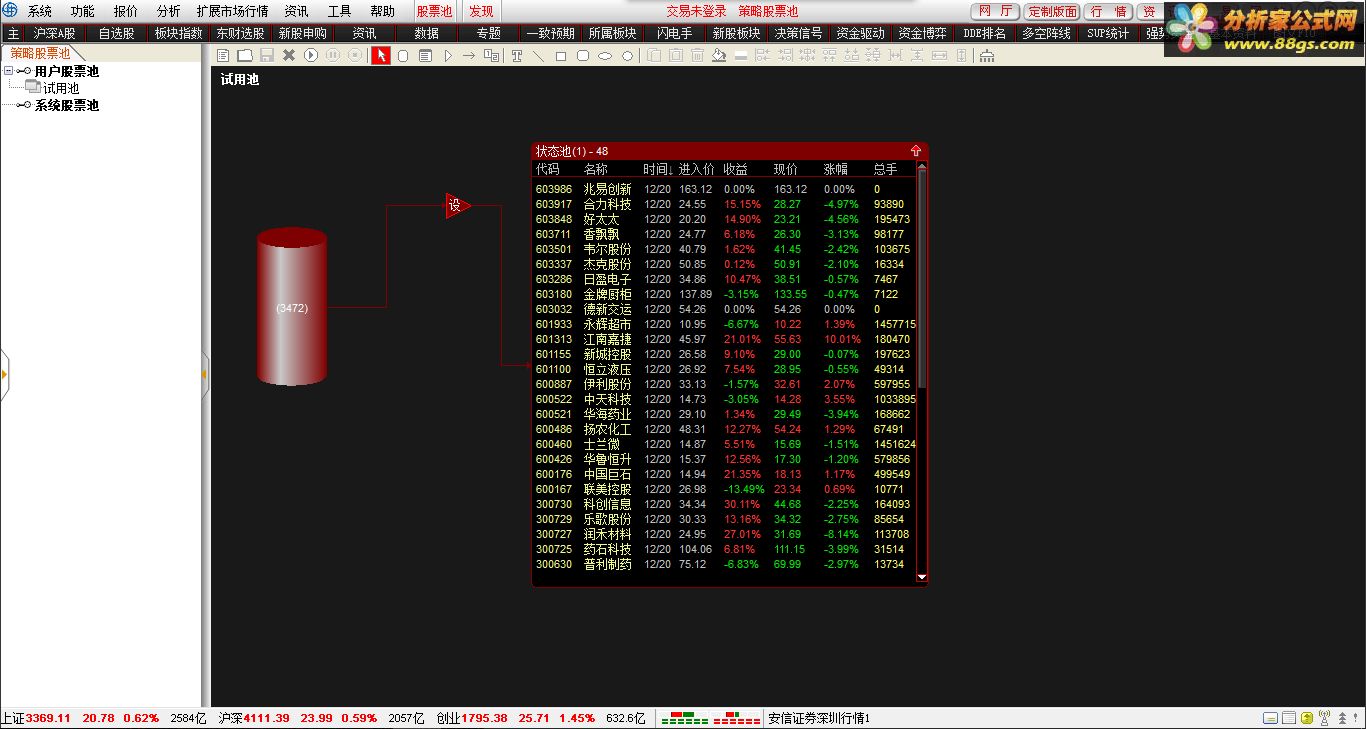Open the 帮助 menu
This screenshot has height=729, width=1366.
point(382,11)
